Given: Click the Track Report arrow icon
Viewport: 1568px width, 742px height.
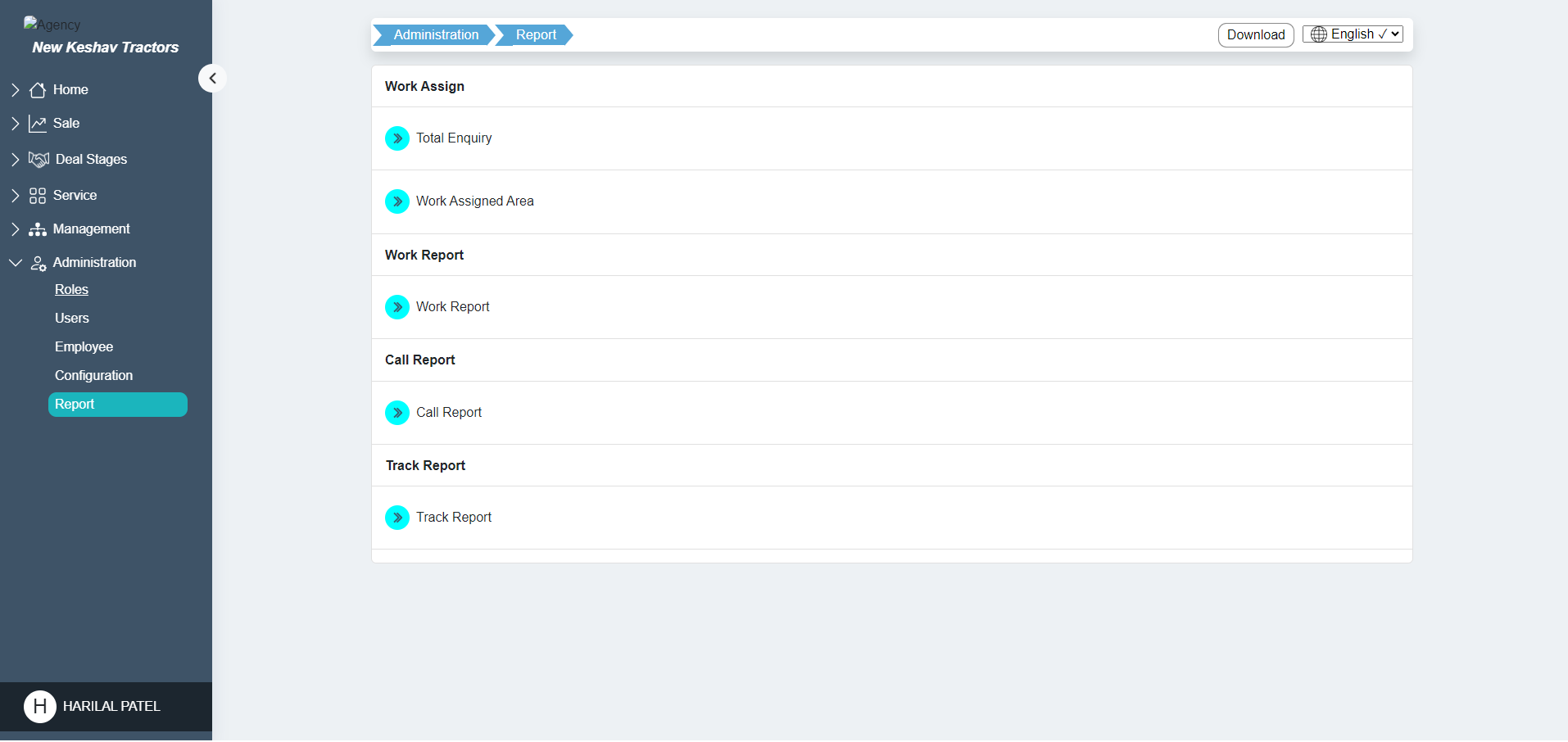Looking at the screenshot, I should pos(397,518).
